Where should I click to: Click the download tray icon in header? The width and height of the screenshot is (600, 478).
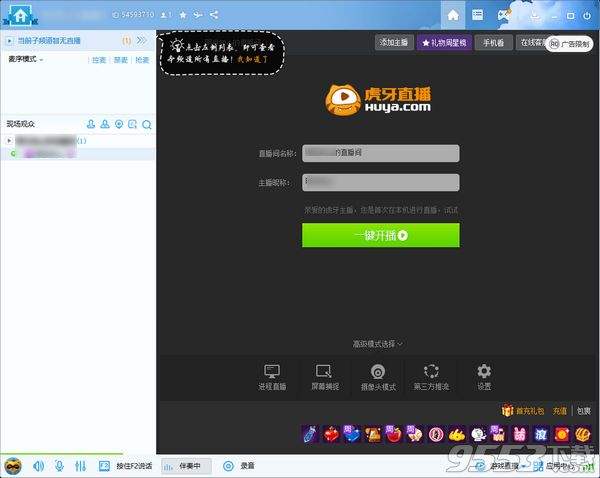coord(535,16)
